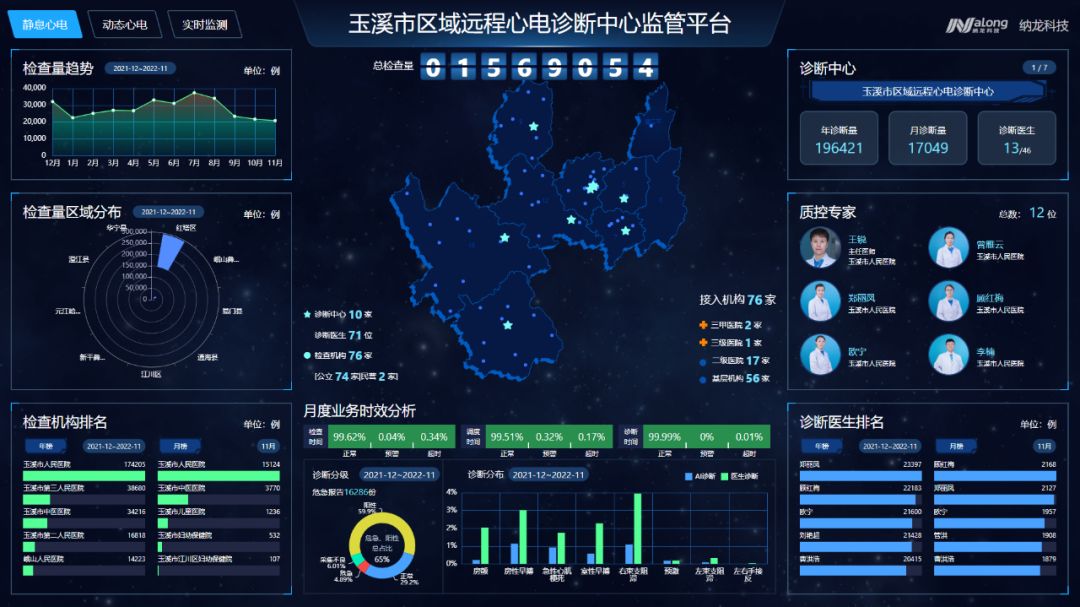Open 年榜 date range in 检查机构排名

pyautogui.click(x=114, y=446)
